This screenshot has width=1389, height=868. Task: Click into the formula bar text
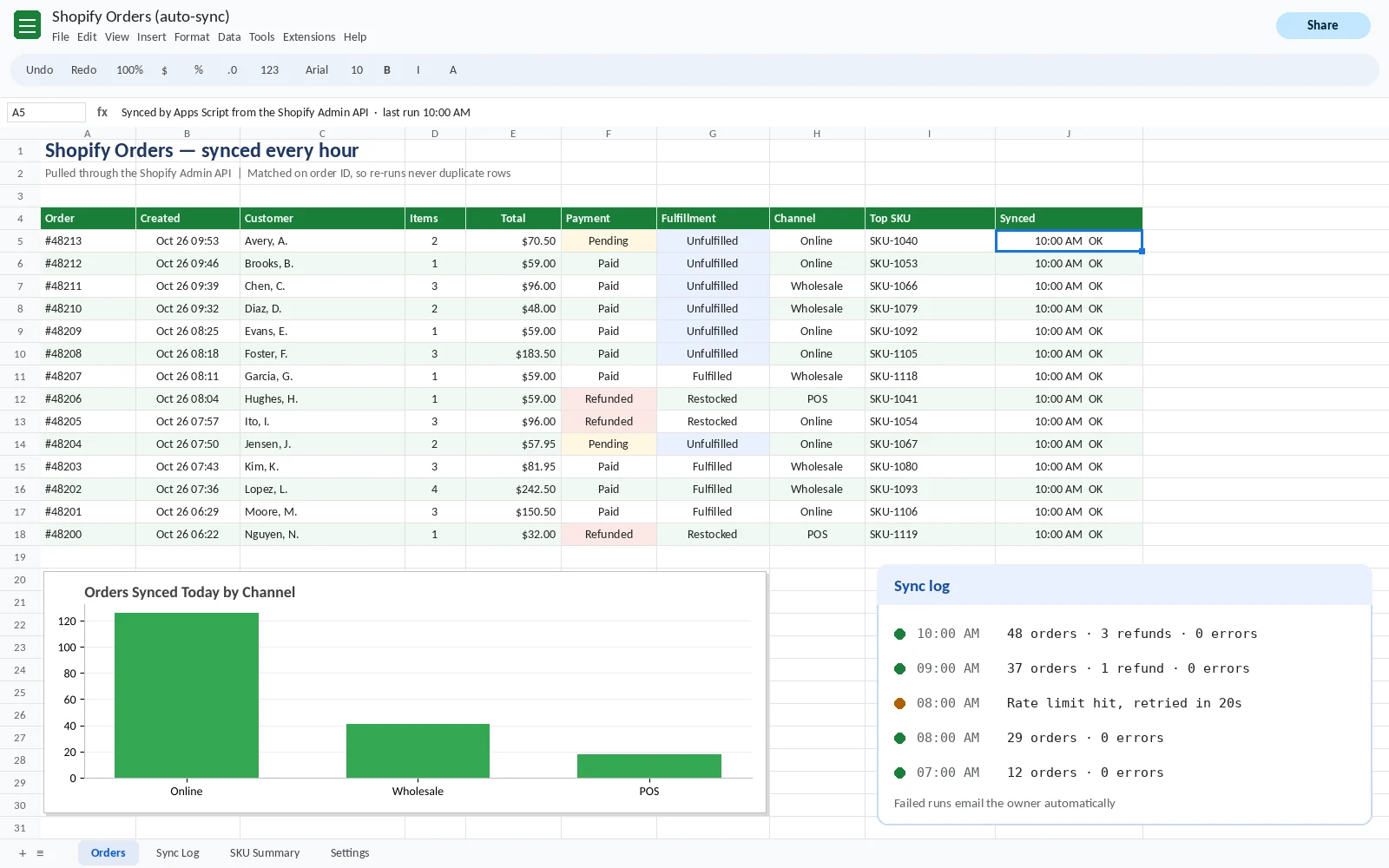click(296, 112)
